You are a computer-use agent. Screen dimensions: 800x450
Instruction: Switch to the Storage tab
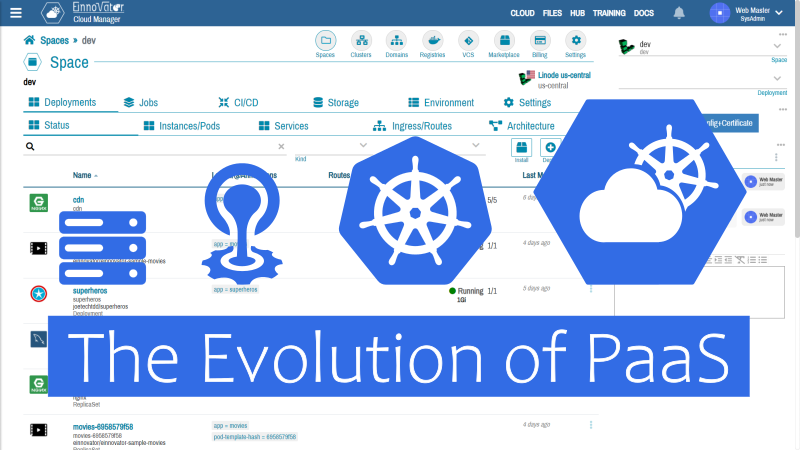336,103
